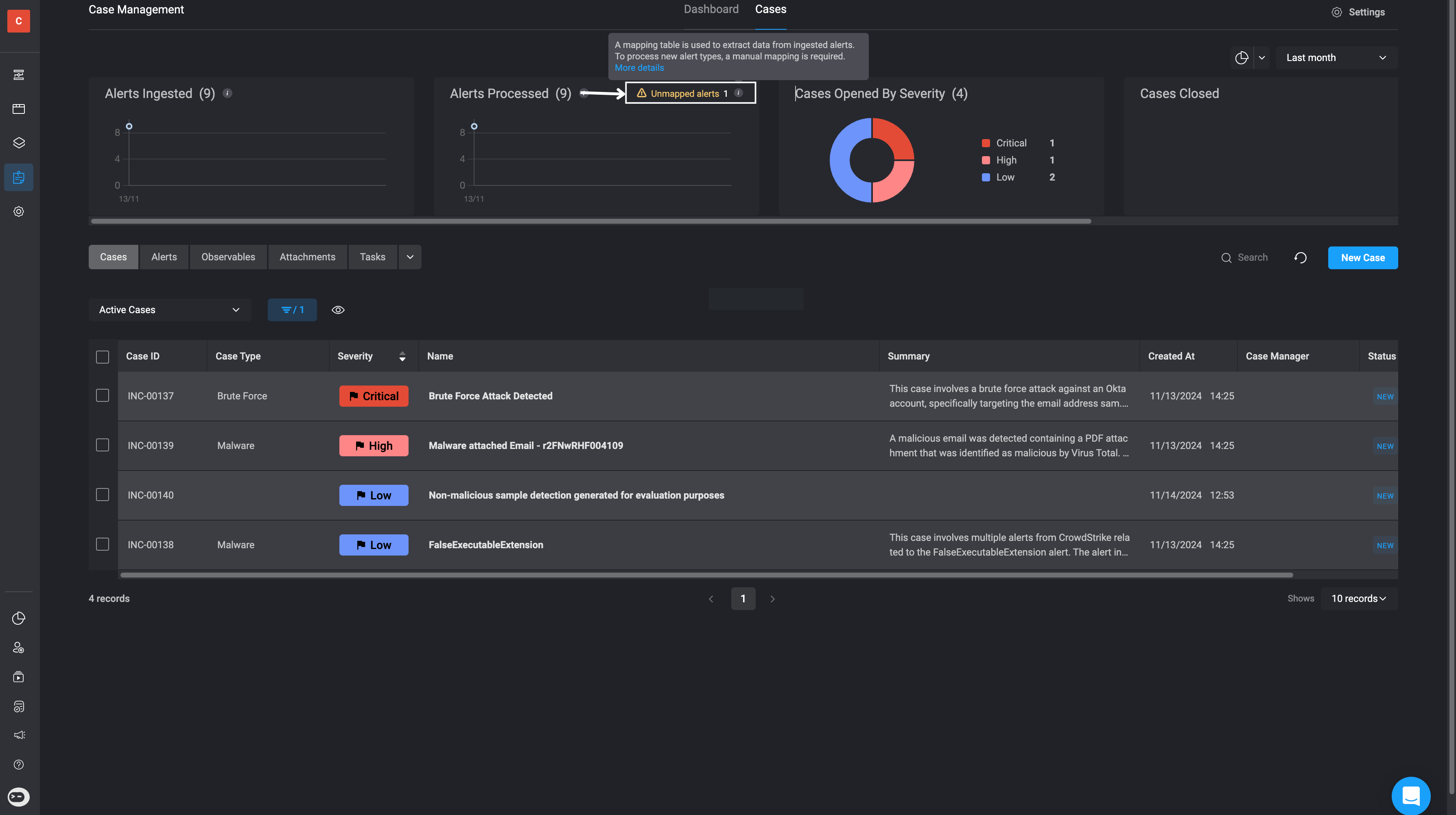Screen dimensions: 1456x815
Task: Check the INC-00137 row checkbox
Action: 102,395
